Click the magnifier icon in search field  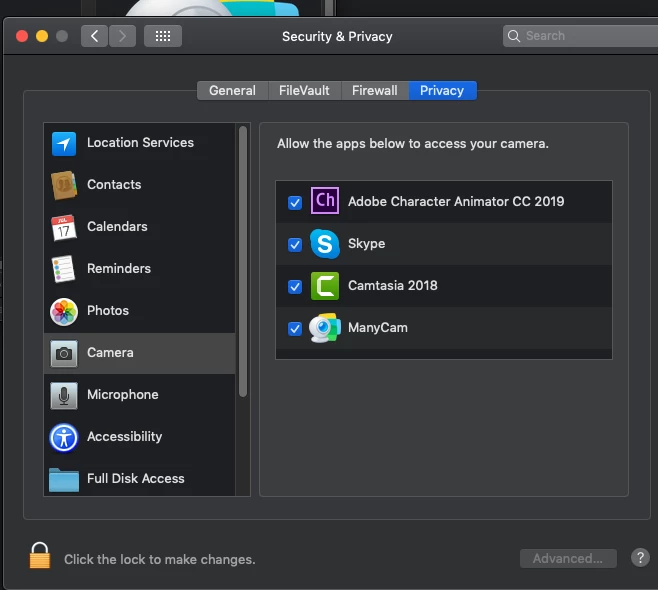pyautogui.click(x=514, y=36)
